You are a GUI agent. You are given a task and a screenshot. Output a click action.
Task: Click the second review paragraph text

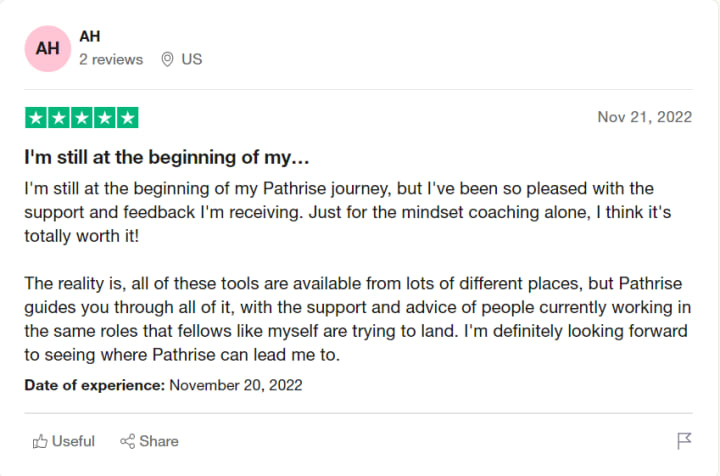click(x=358, y=319)
